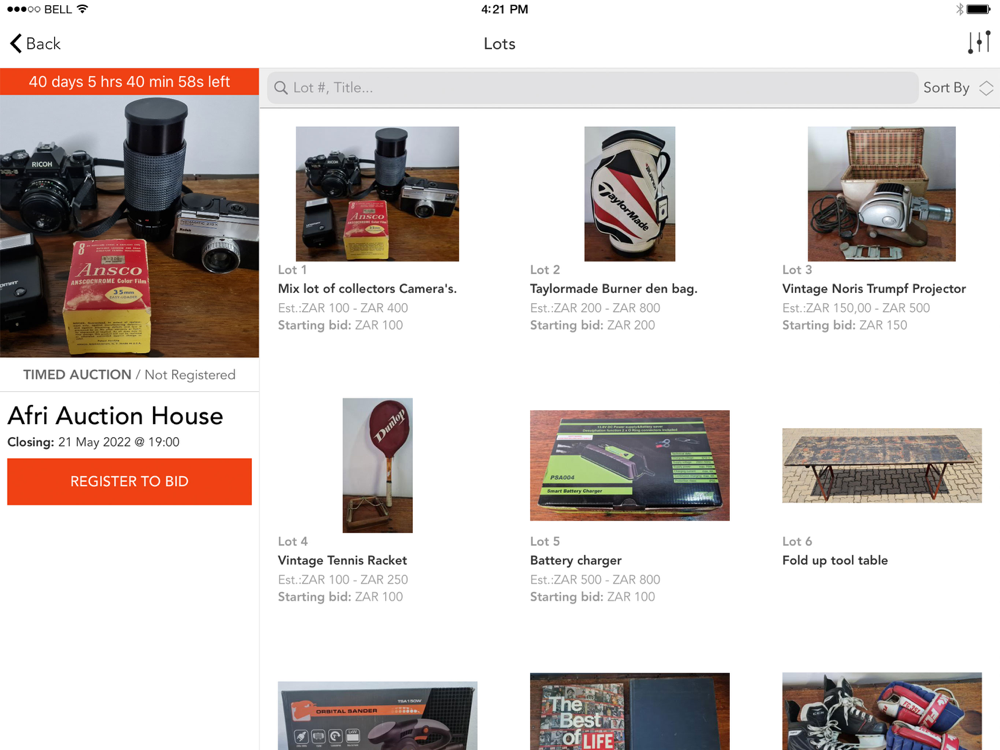Click the 'Lot 5' label
The height and width of the screenshot is (750, 1000).
[x=545, y=541]
